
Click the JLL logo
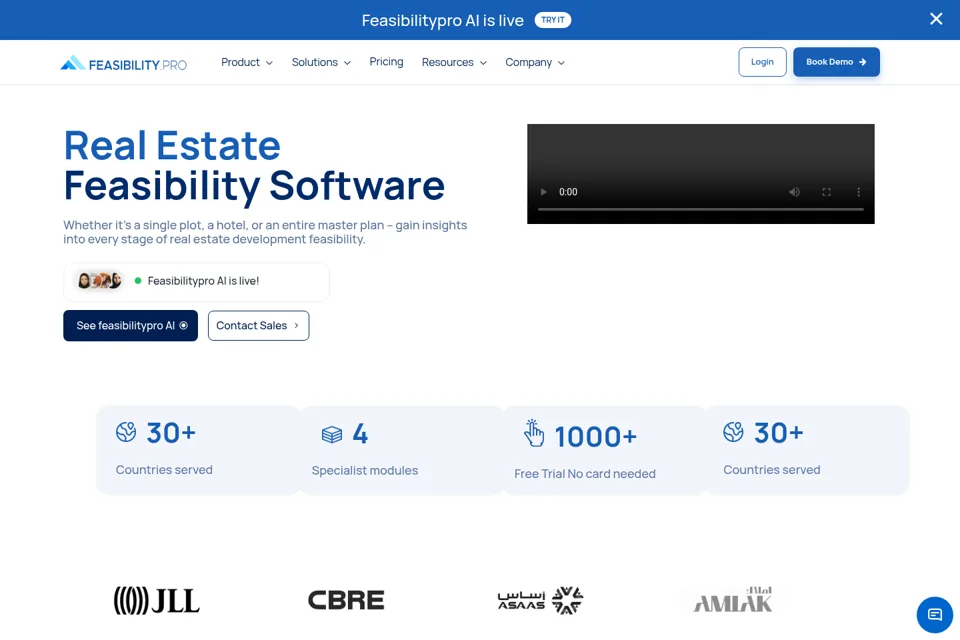tap(157, 600)
